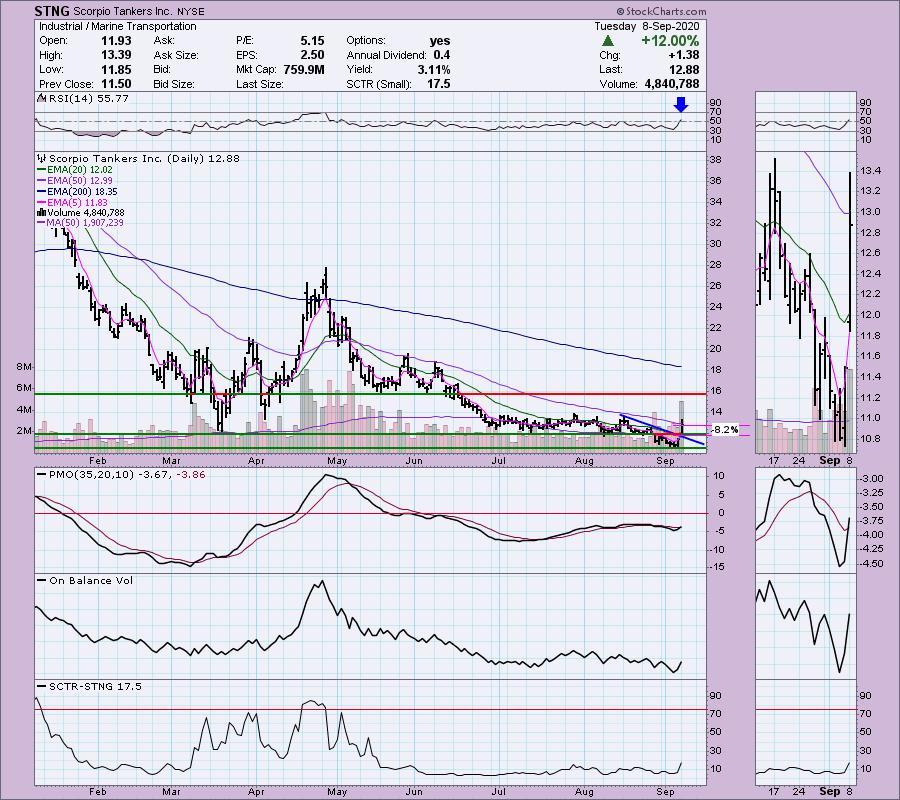Open the price zoom thumbnail panel
Screen dimensions: 900x800
tap(805, 302)
